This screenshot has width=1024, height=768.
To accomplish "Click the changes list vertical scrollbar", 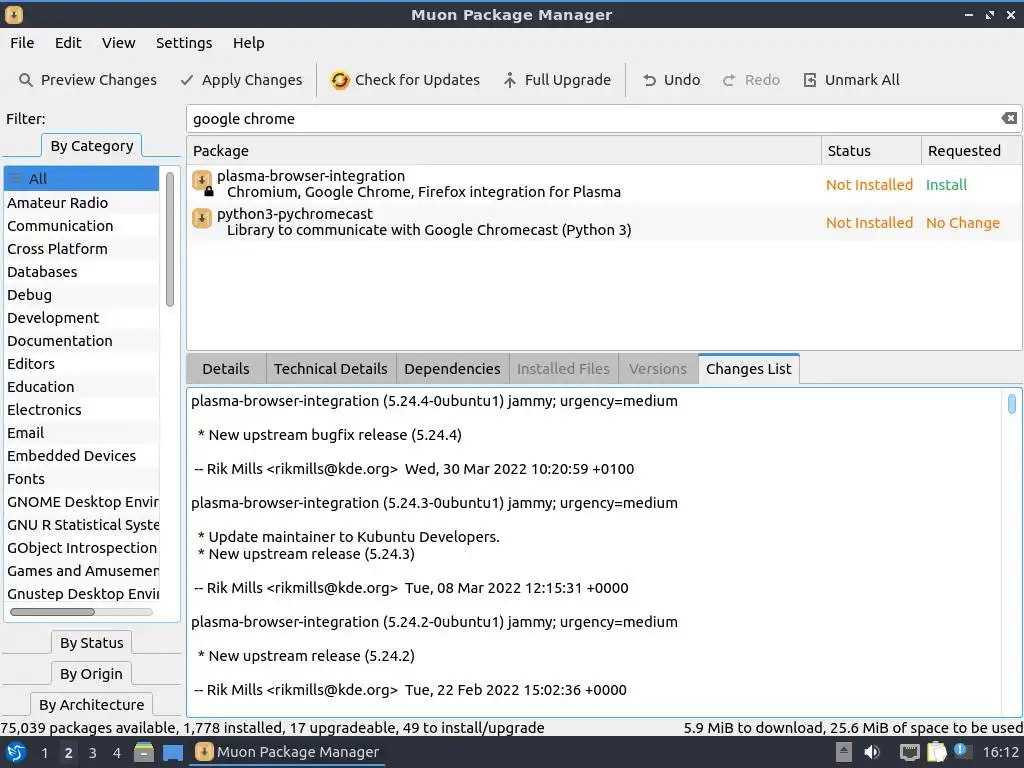I will point(1012,404).
